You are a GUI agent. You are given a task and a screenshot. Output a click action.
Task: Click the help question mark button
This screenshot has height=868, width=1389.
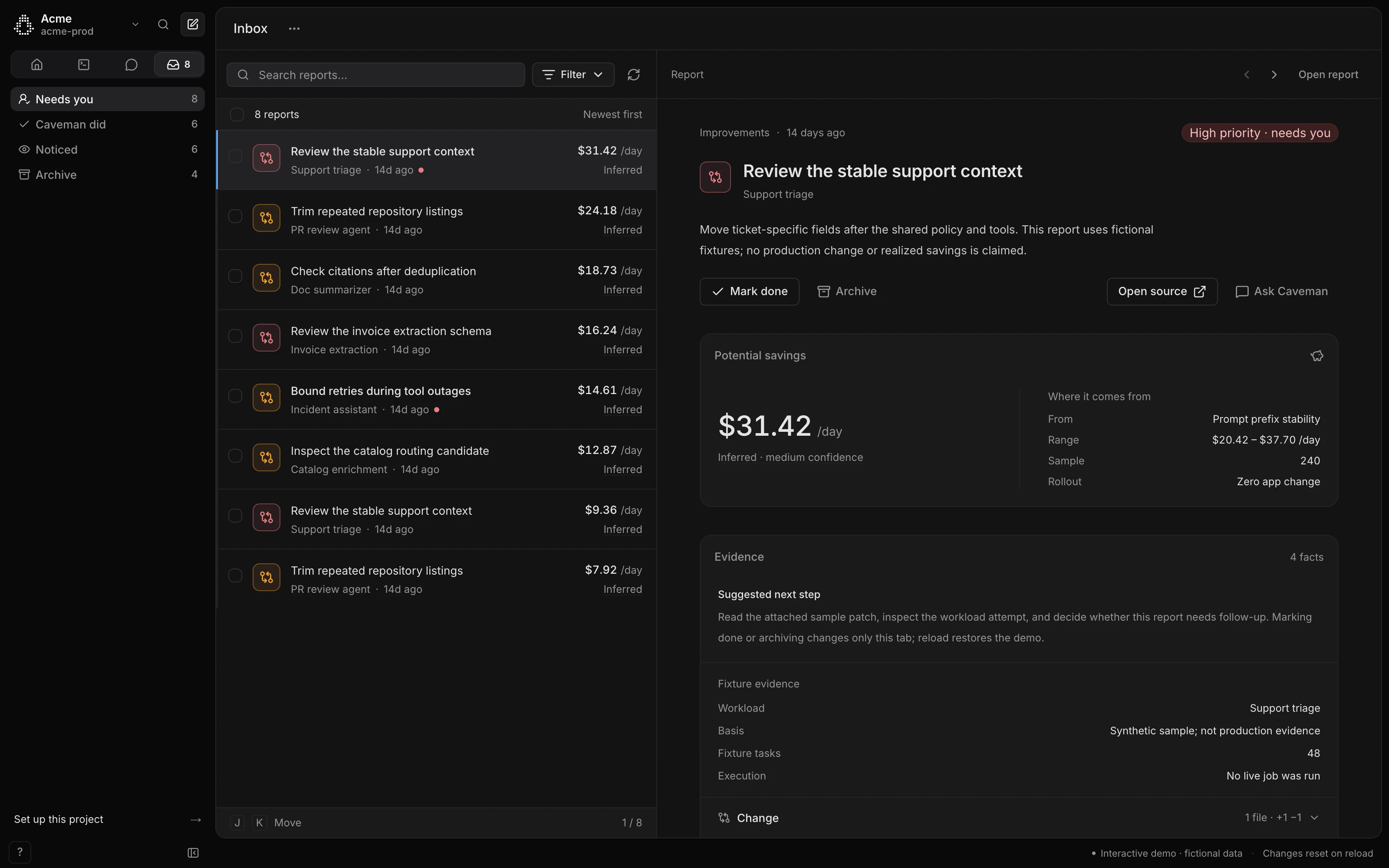tap(20, 852)
